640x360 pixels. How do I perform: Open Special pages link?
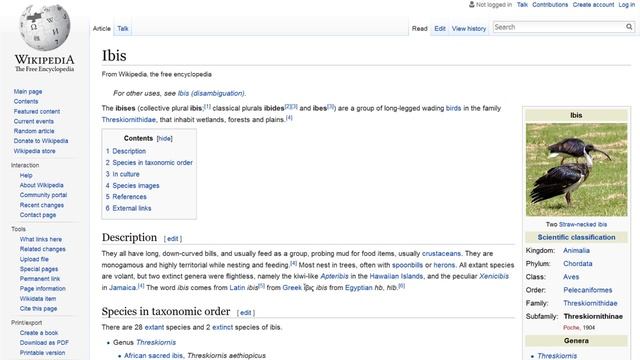point(39,269)
